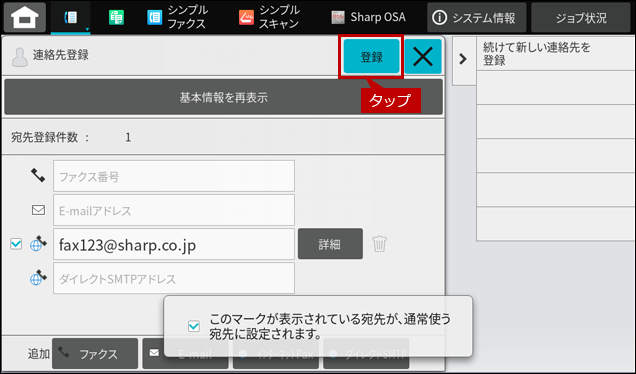The image size is (636, 374).
Task: Click 基本情報を再表示 bar
Action: point(223,97)
